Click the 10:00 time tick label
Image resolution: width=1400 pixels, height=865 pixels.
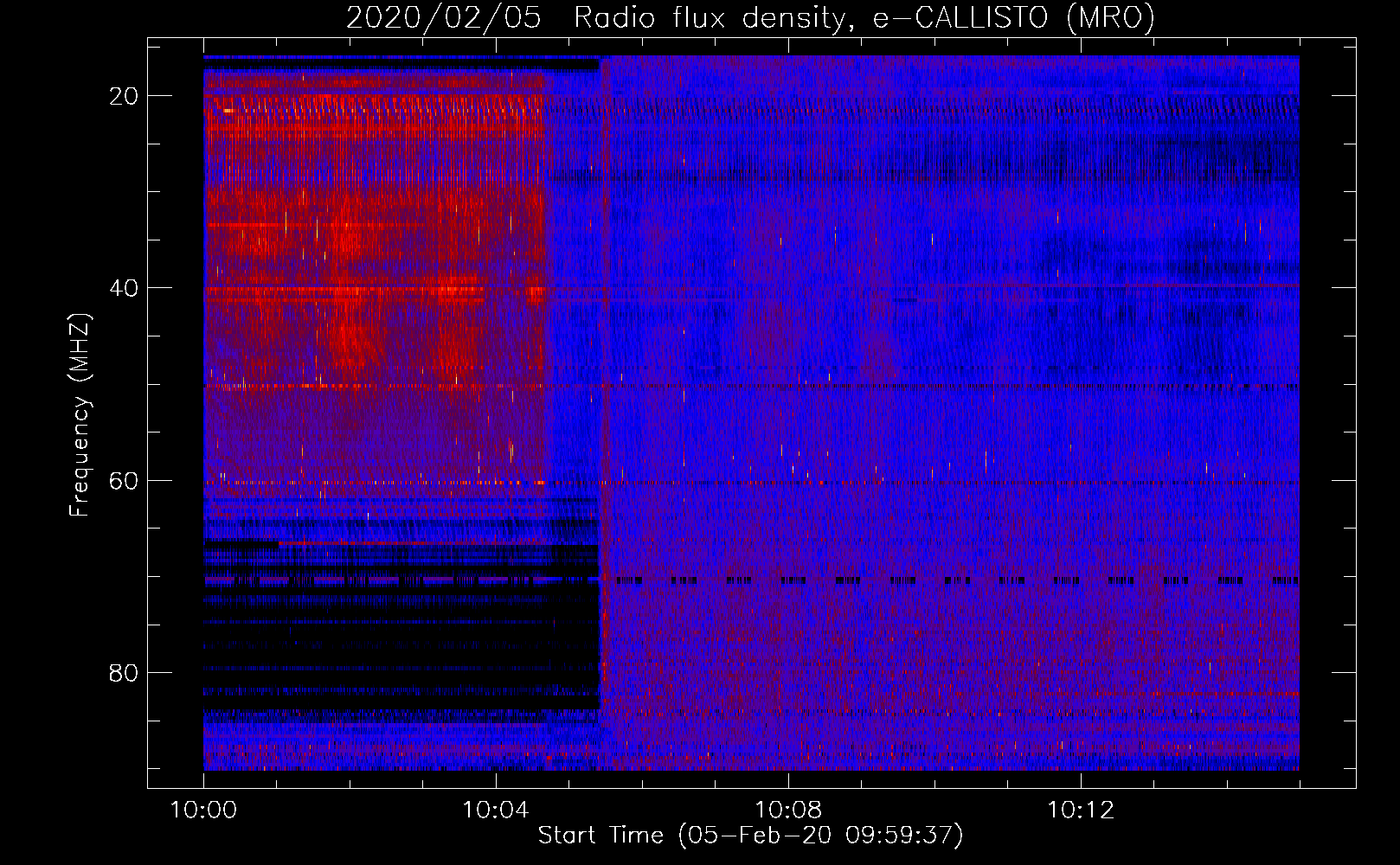tap(203, 811)
